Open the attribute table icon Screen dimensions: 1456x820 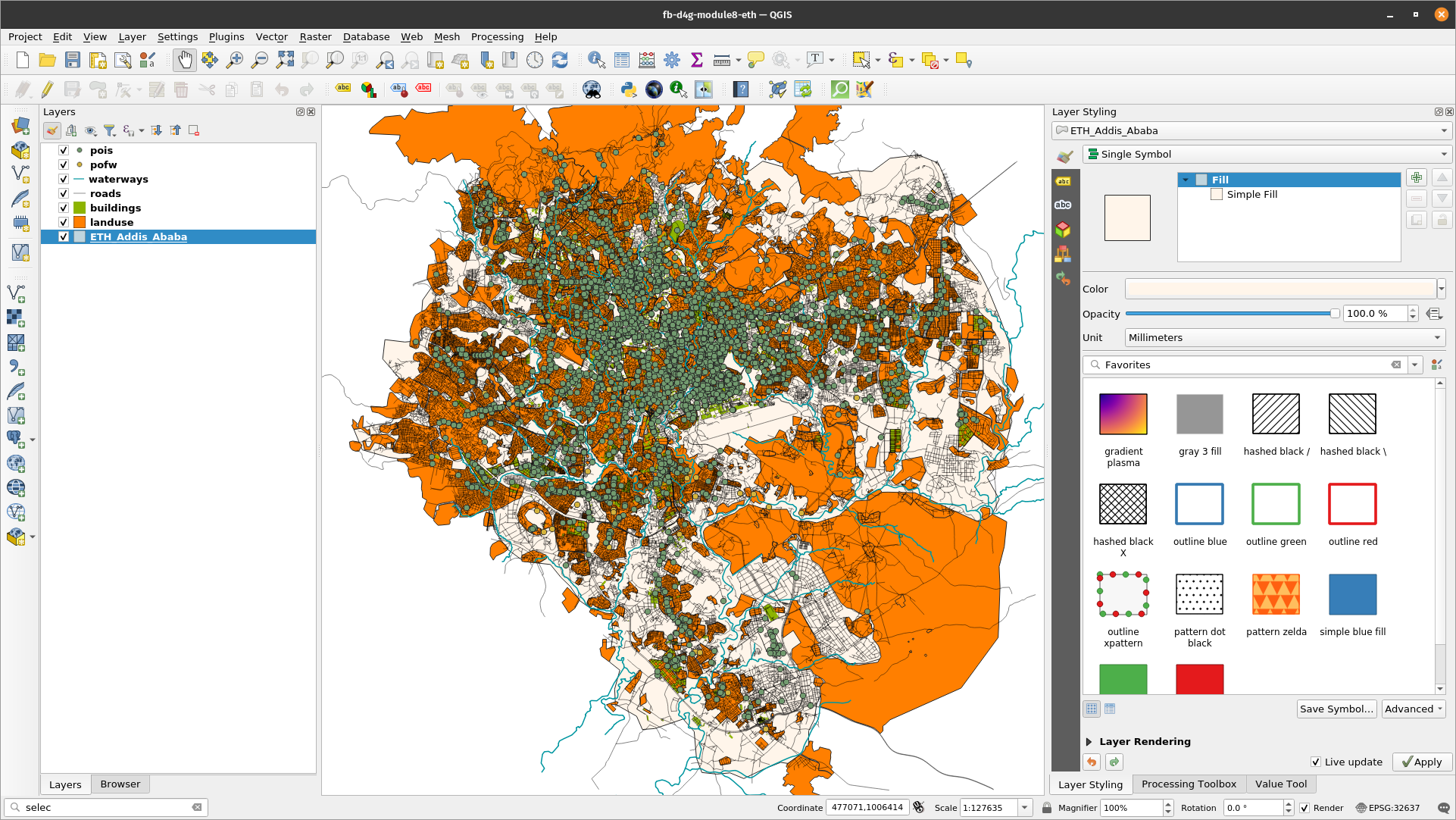[x=622, y=61]
